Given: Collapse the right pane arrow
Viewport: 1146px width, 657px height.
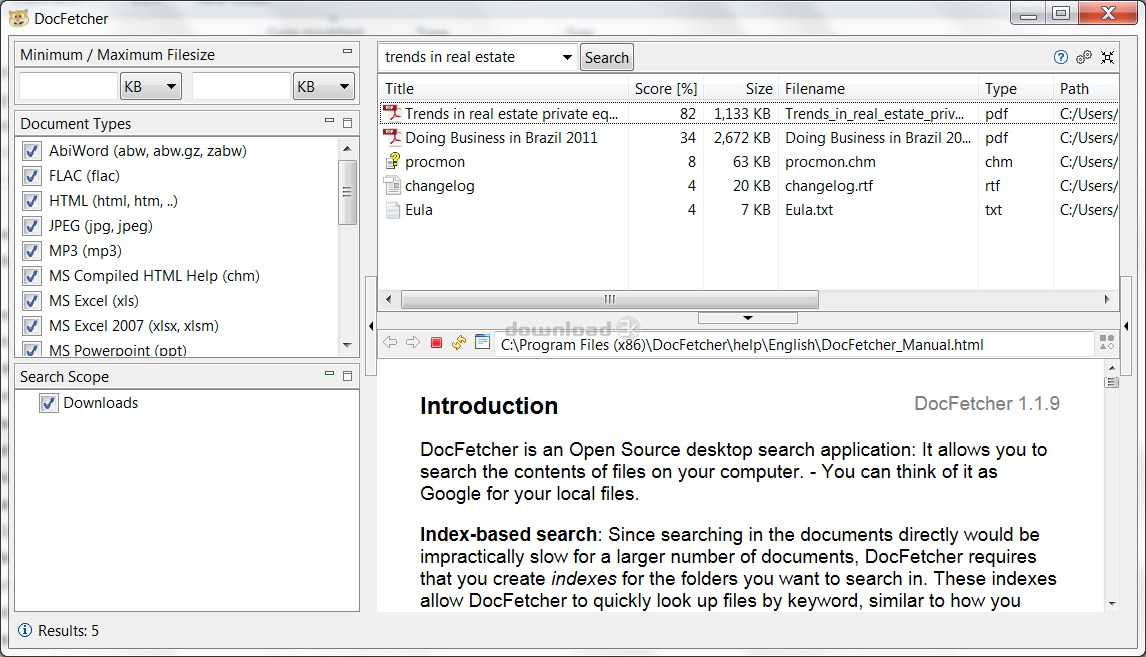Looking at the screenshot, I should [x=1126, y=326].
